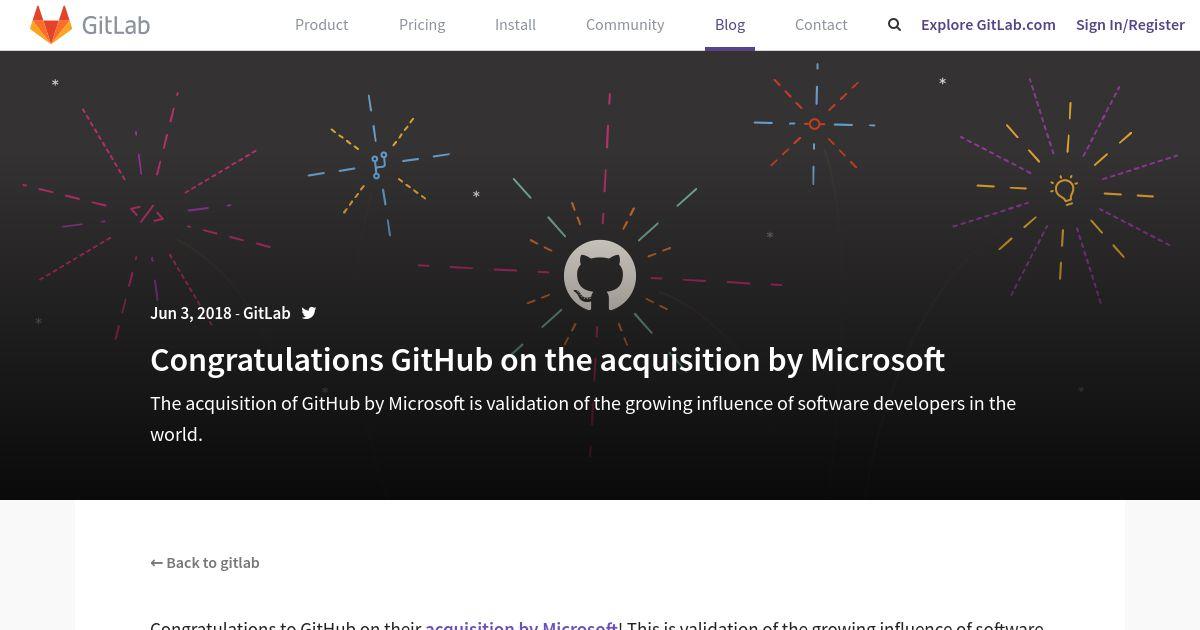Open the Contact navigation link
The width and height of the screenshot is (1200, 630).
point(821,24)
